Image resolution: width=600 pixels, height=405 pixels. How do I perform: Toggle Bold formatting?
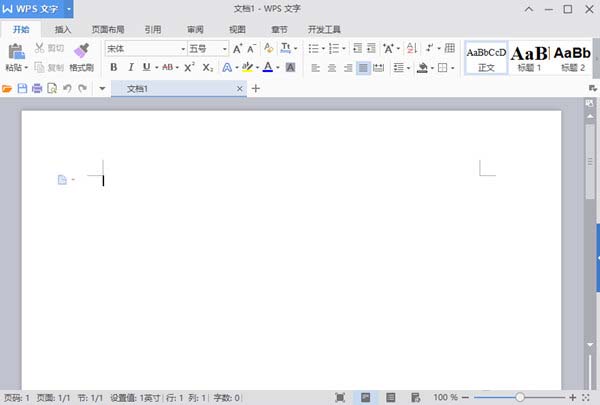113,68
